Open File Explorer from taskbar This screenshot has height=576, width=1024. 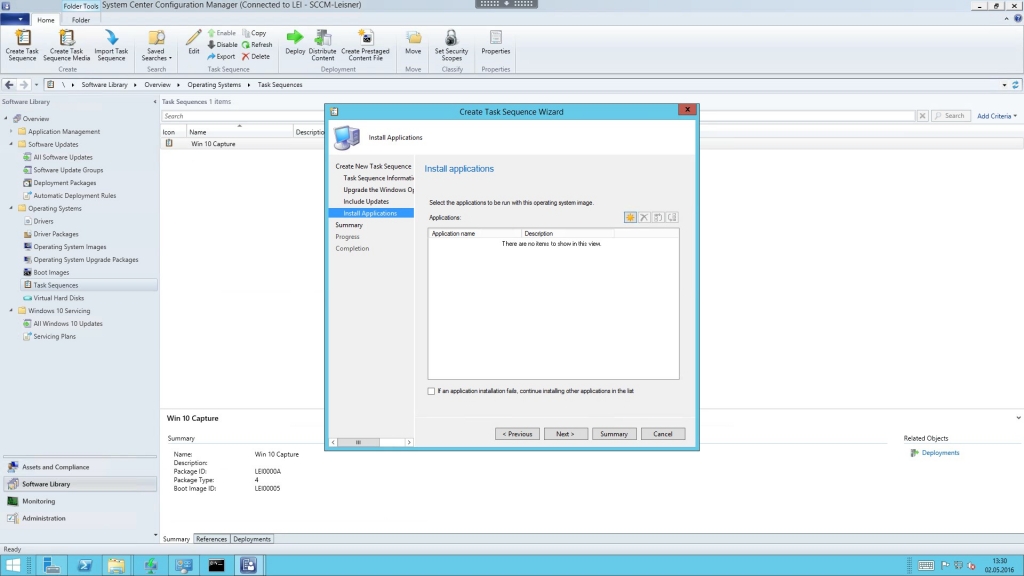pyautogui.click(x=116, y=566)
